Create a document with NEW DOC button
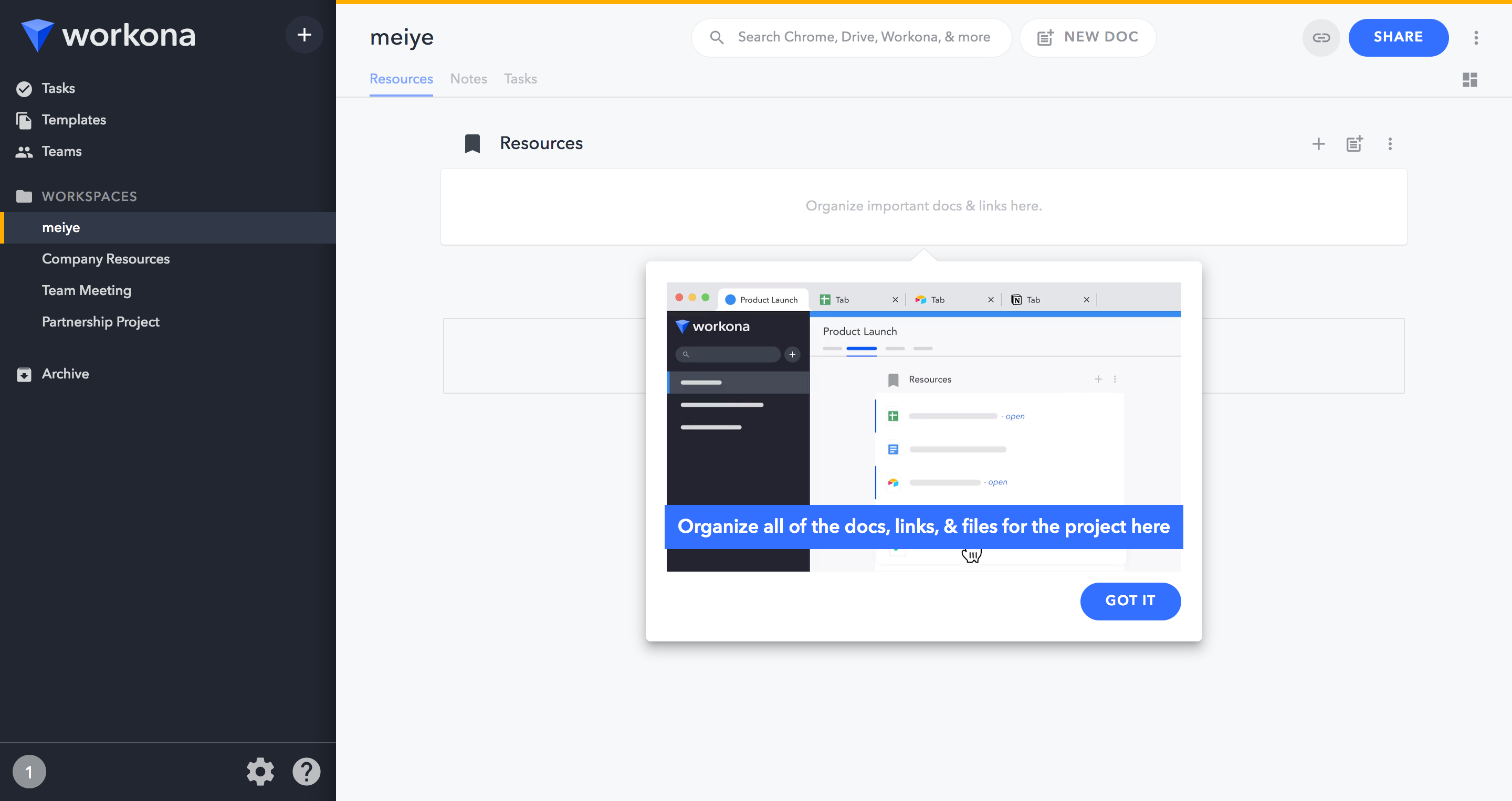The width and height of the screenshot is (1512, 801). pyautogui.click(x=1088, y=38)
